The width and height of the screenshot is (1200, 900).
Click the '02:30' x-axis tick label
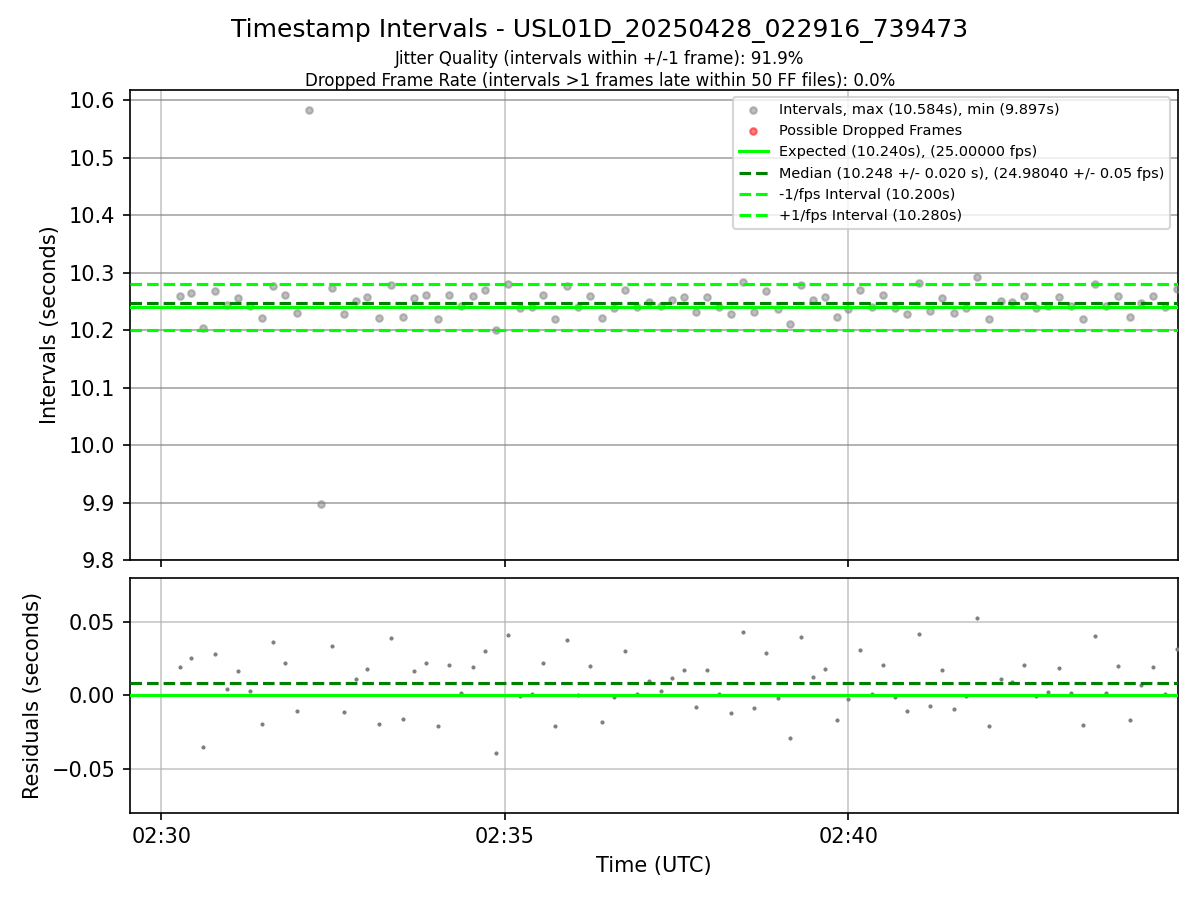(161, 836)
